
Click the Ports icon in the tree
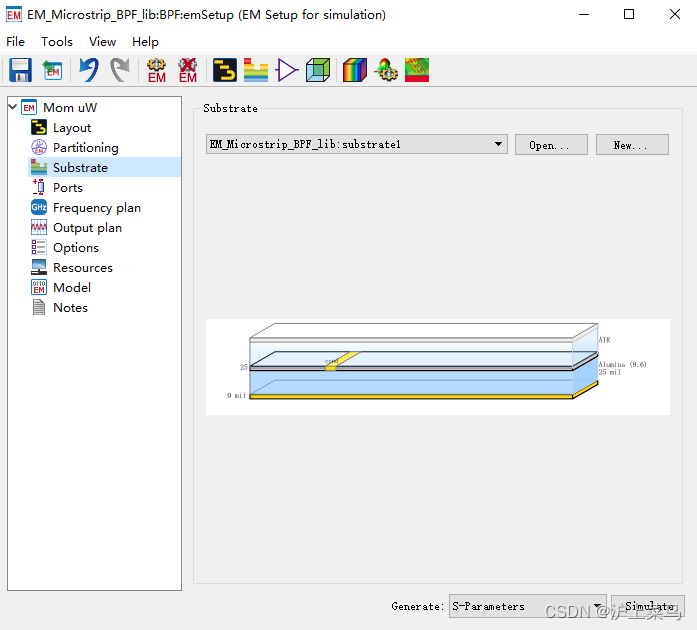(39, 187)
